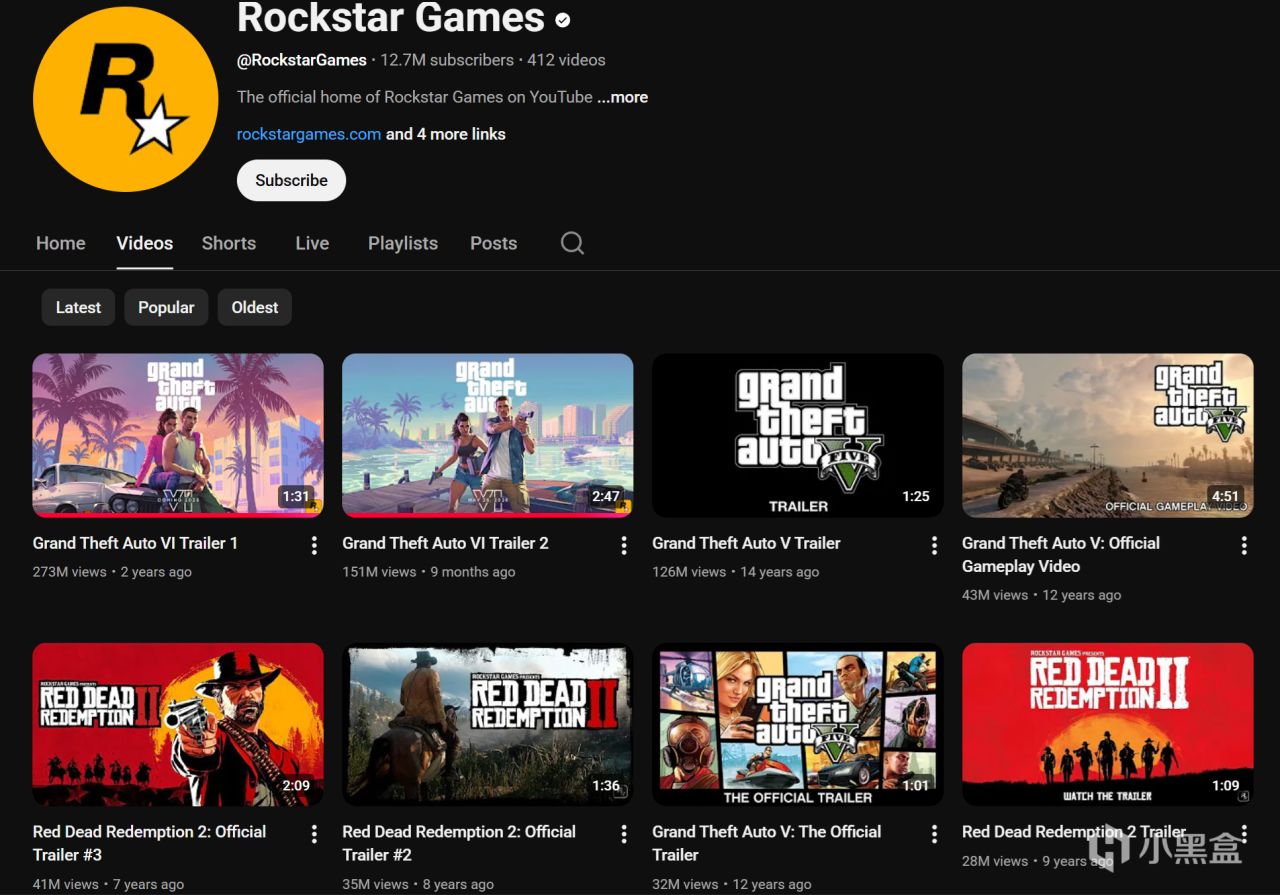The width and height of the screenshot is (1280, 895).
Task: Open options menu for GTA V: The Official Trailer
Action: point(934,834)
